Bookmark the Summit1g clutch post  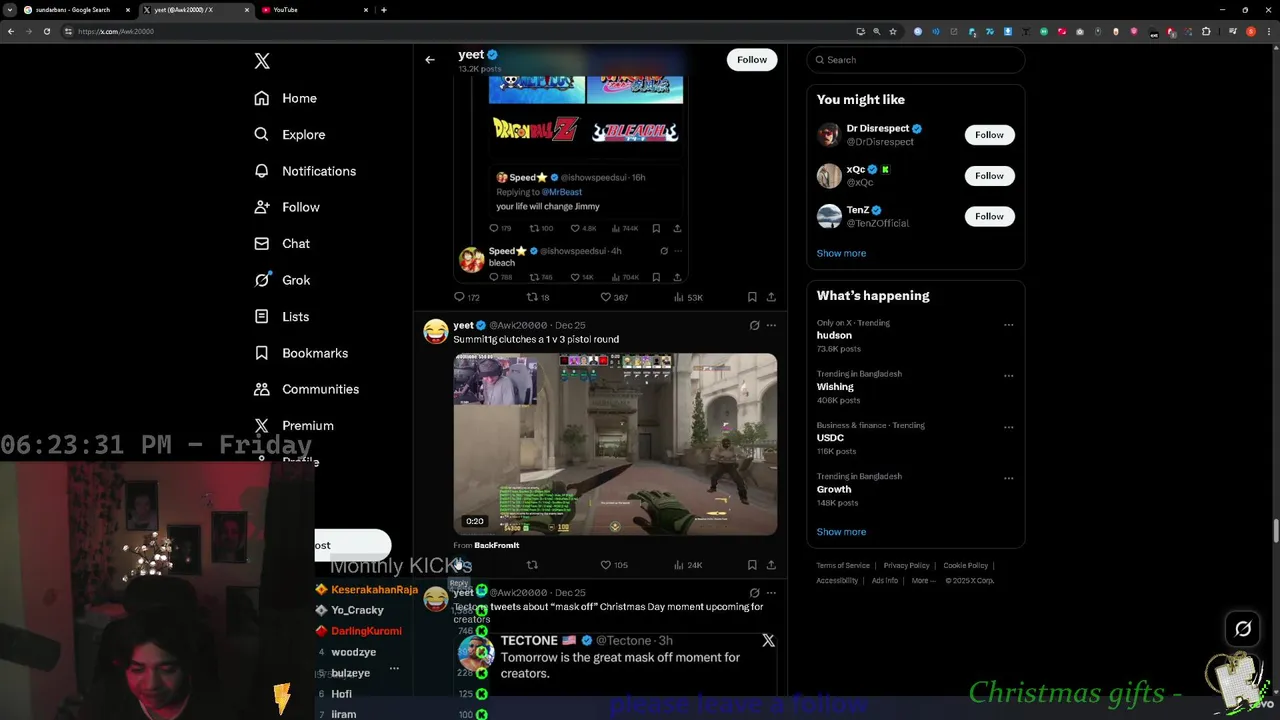[x=752, y=565]
